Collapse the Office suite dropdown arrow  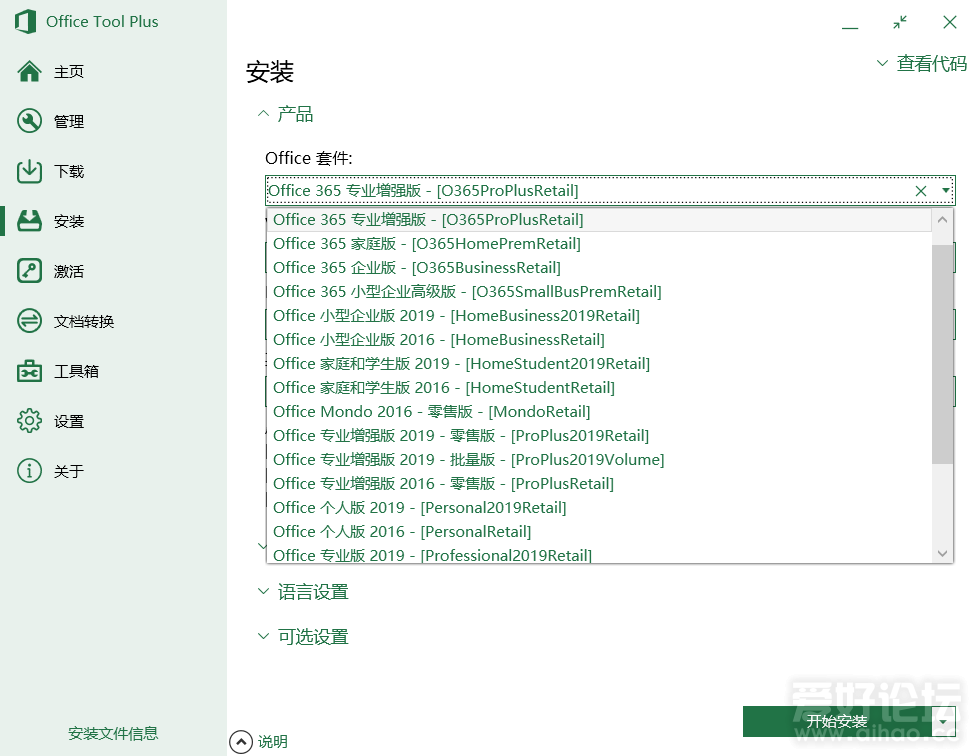pyautogui.click(x=945, y=191)
